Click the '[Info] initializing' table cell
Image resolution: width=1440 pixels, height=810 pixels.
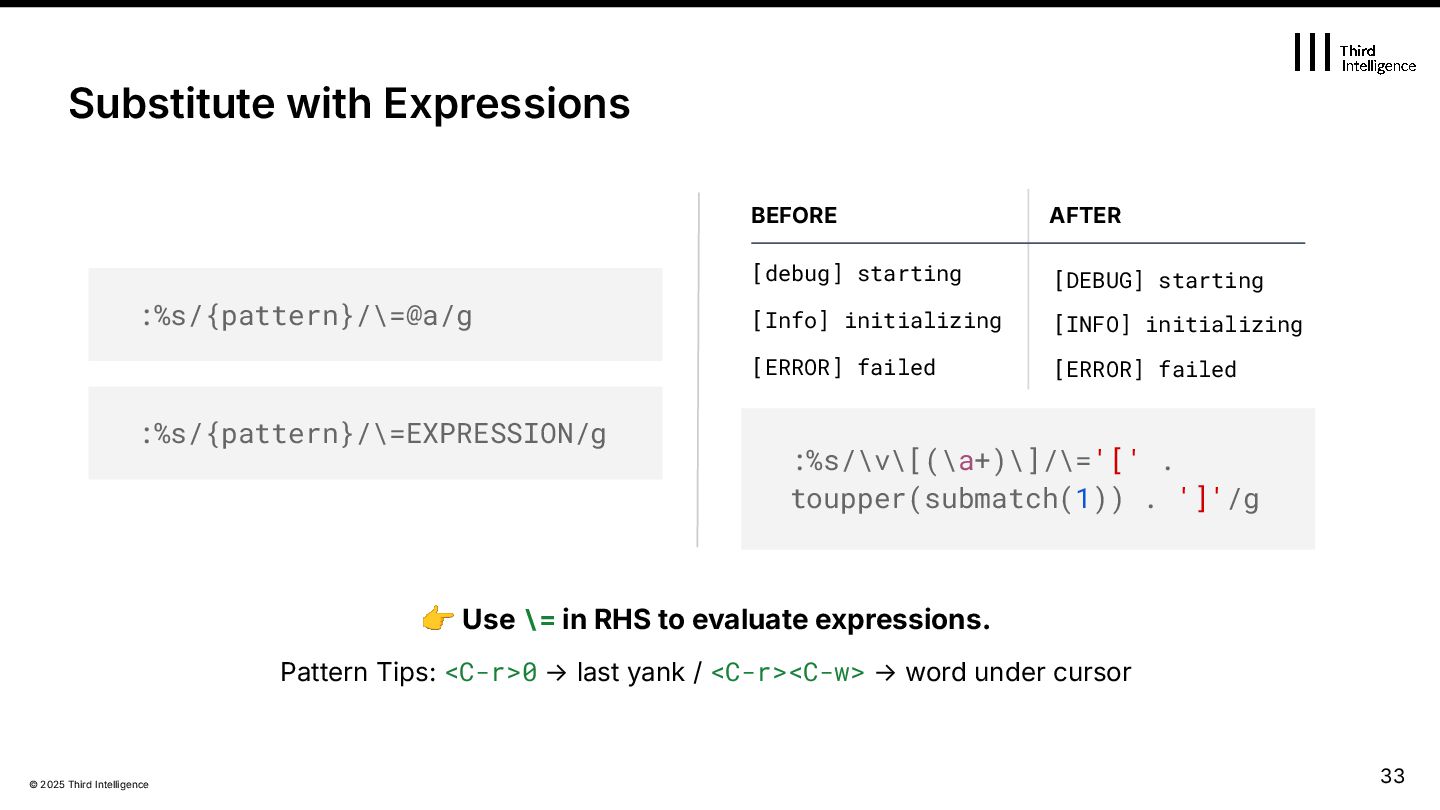(876, 321)
